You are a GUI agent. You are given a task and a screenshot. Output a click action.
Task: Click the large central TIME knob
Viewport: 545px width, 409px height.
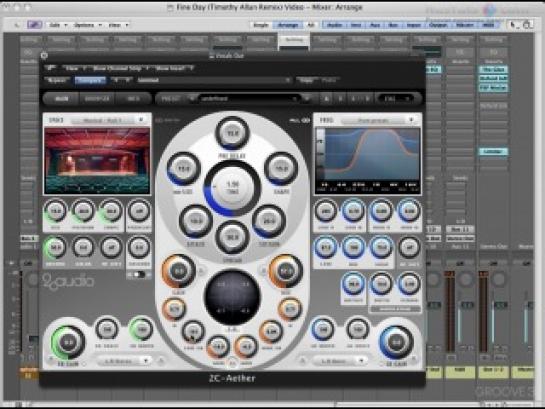coord(232,188)
